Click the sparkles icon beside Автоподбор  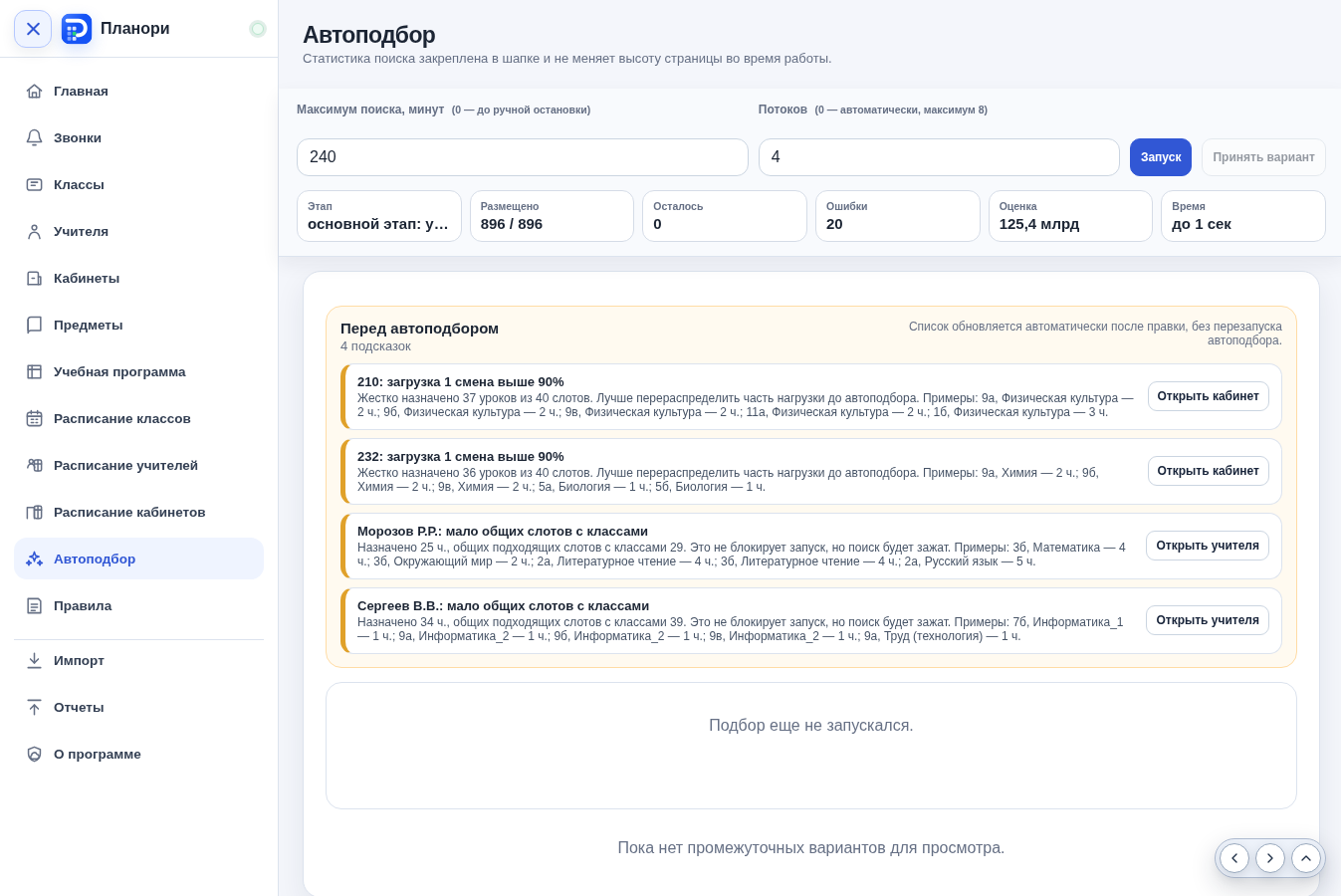click(x=34, y=559)
